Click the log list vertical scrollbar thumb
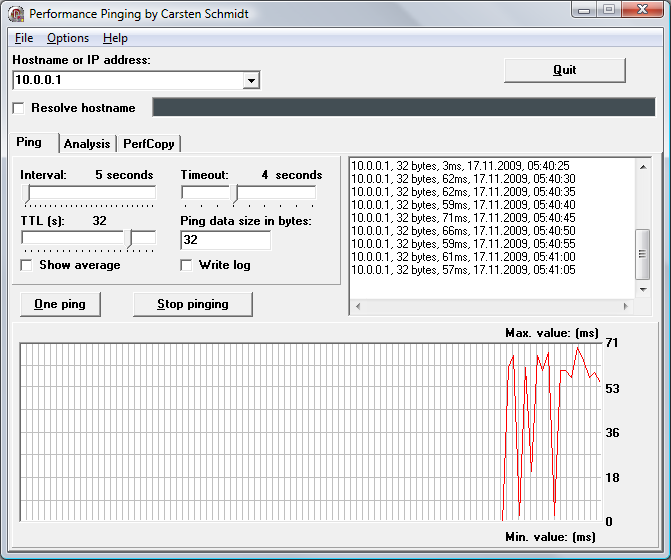671x560 pixels. click(x=643, y=254)
